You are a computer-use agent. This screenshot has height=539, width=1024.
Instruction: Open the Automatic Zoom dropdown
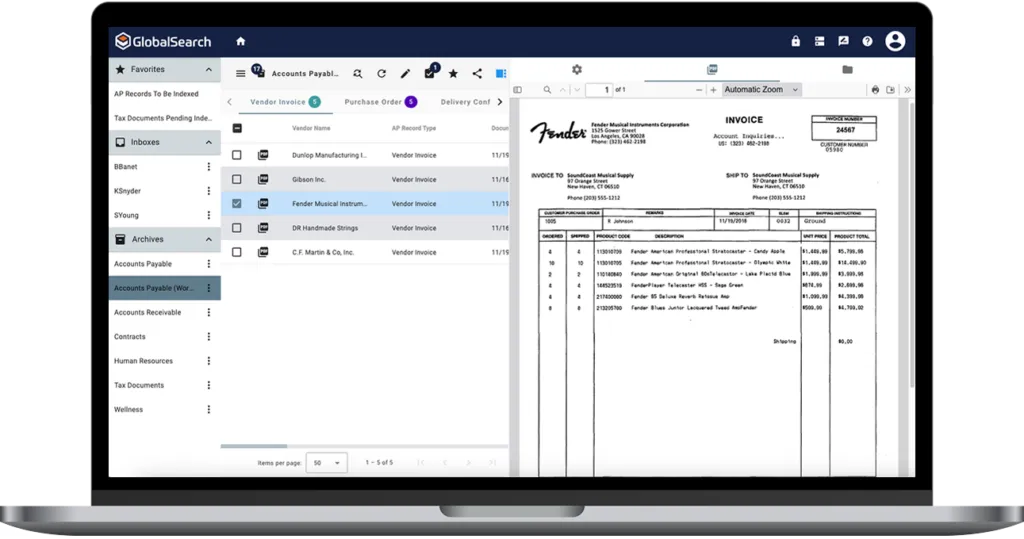pyautogui.click(x=761, y=90)
